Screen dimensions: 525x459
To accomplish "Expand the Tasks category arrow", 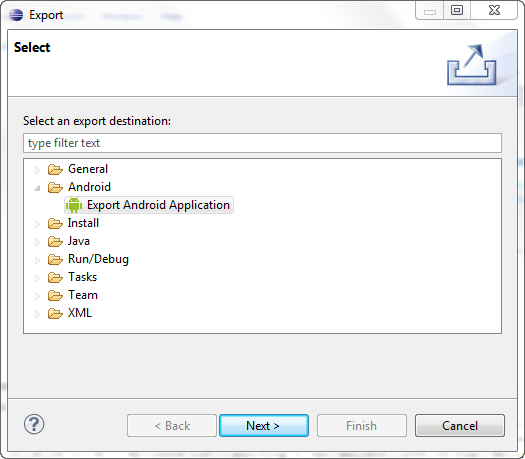I will 37,278.
